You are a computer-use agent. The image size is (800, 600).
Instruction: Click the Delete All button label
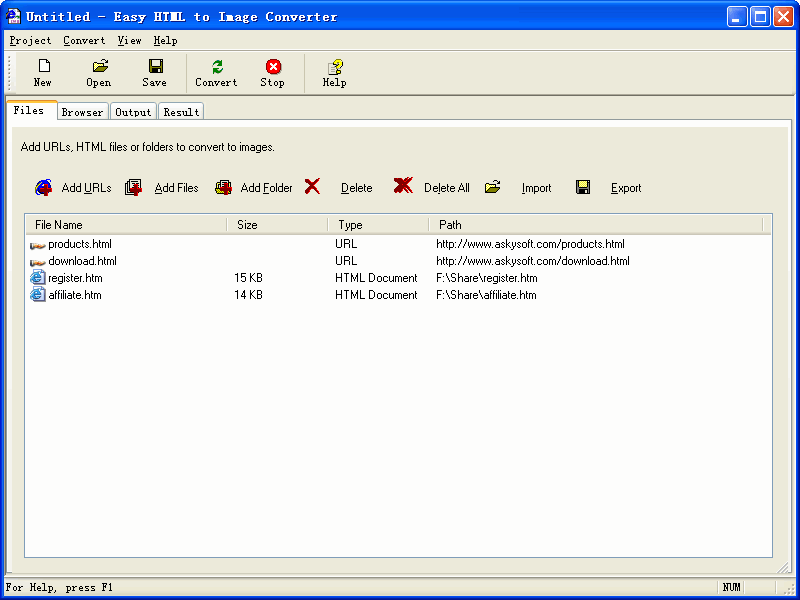446,188
